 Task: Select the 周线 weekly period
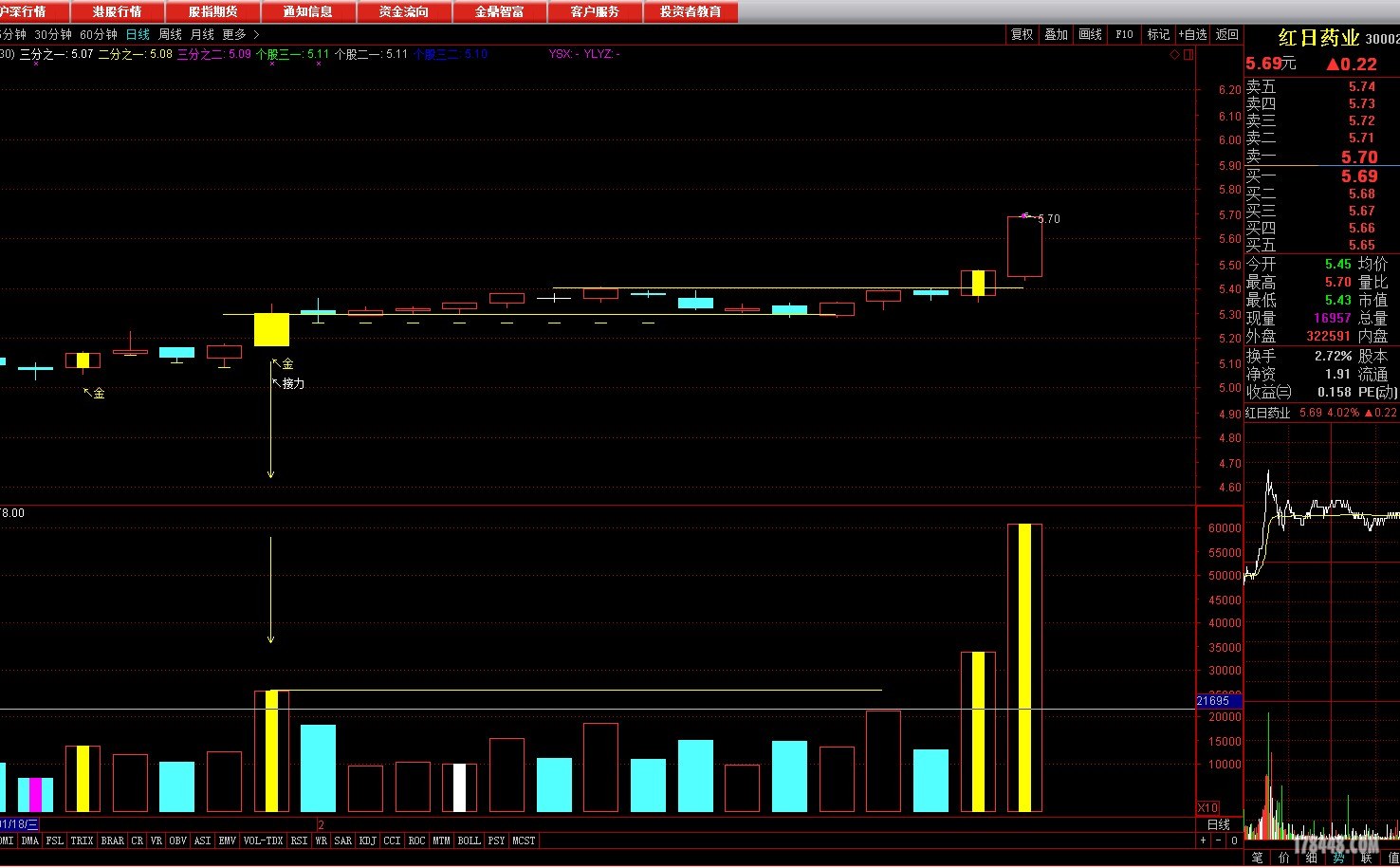click(x=170, y=34)
